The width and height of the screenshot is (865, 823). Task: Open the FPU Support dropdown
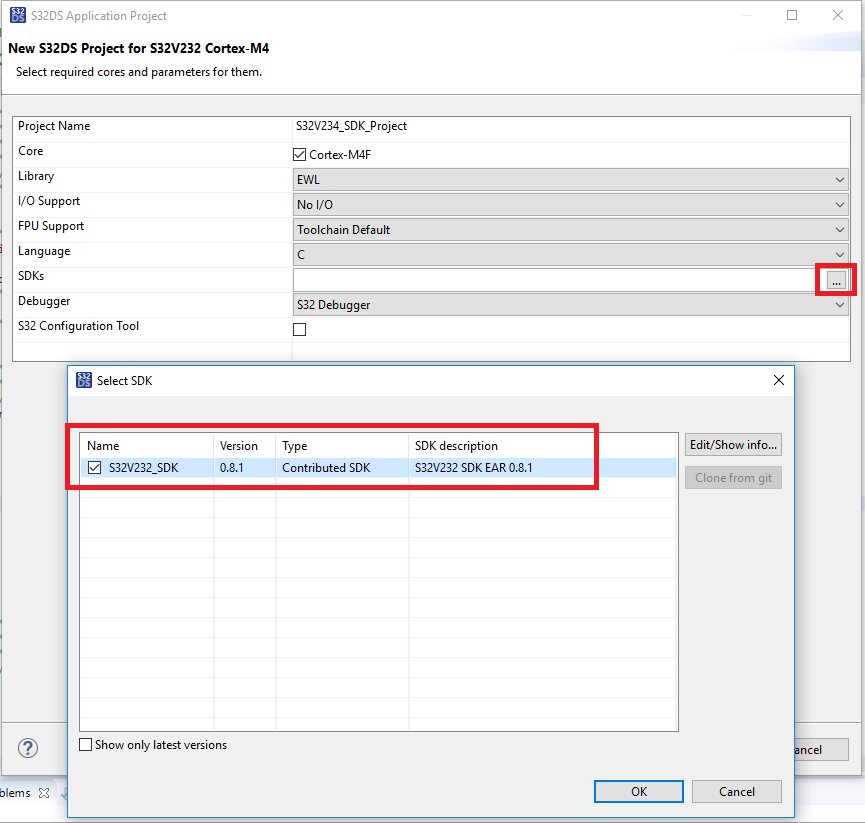point(570,229)
